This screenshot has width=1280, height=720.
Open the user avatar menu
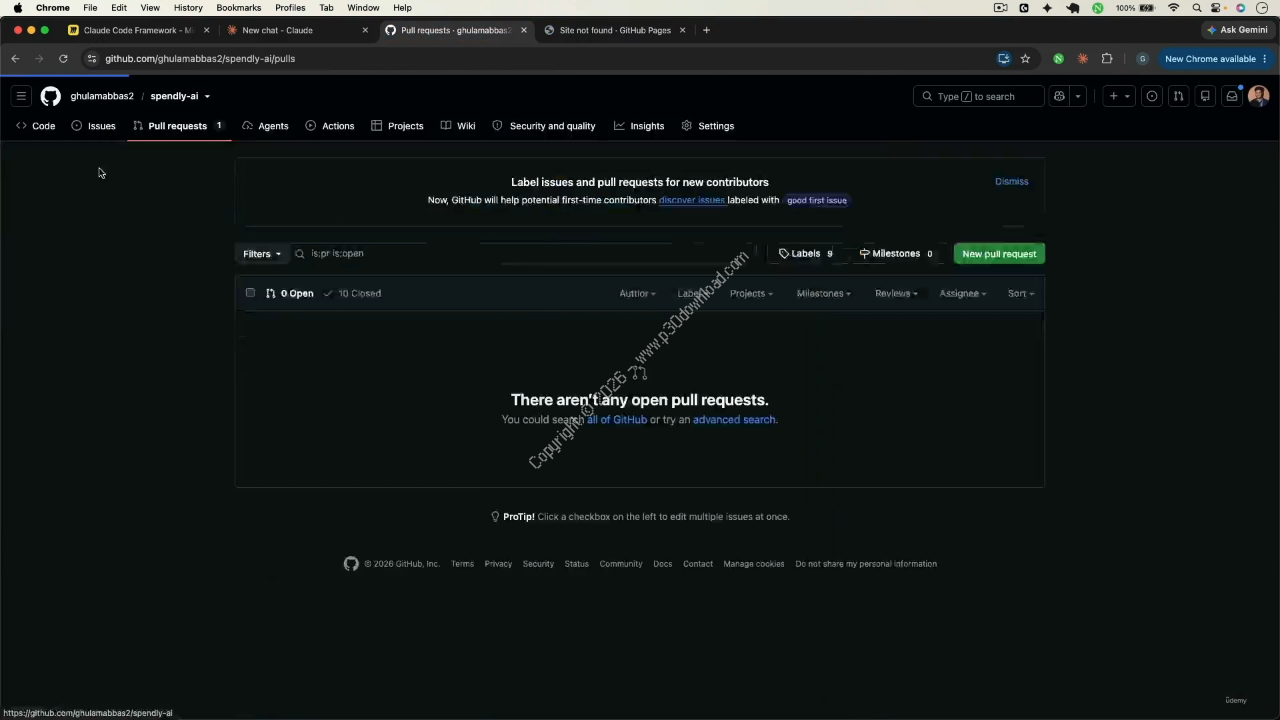point(1258,96)
